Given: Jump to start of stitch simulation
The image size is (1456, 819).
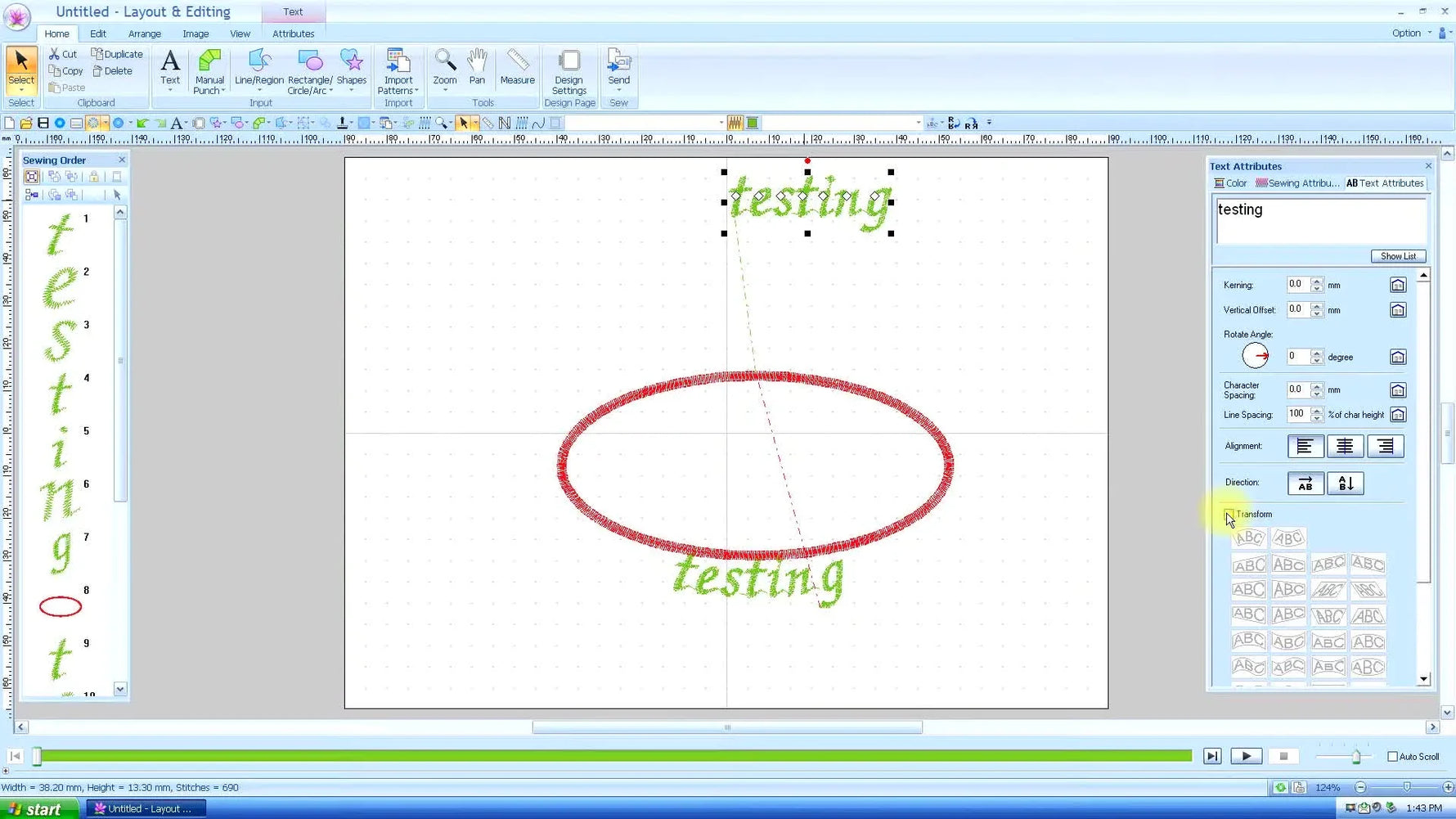Looking at the screenshot, I should point(15,756).
